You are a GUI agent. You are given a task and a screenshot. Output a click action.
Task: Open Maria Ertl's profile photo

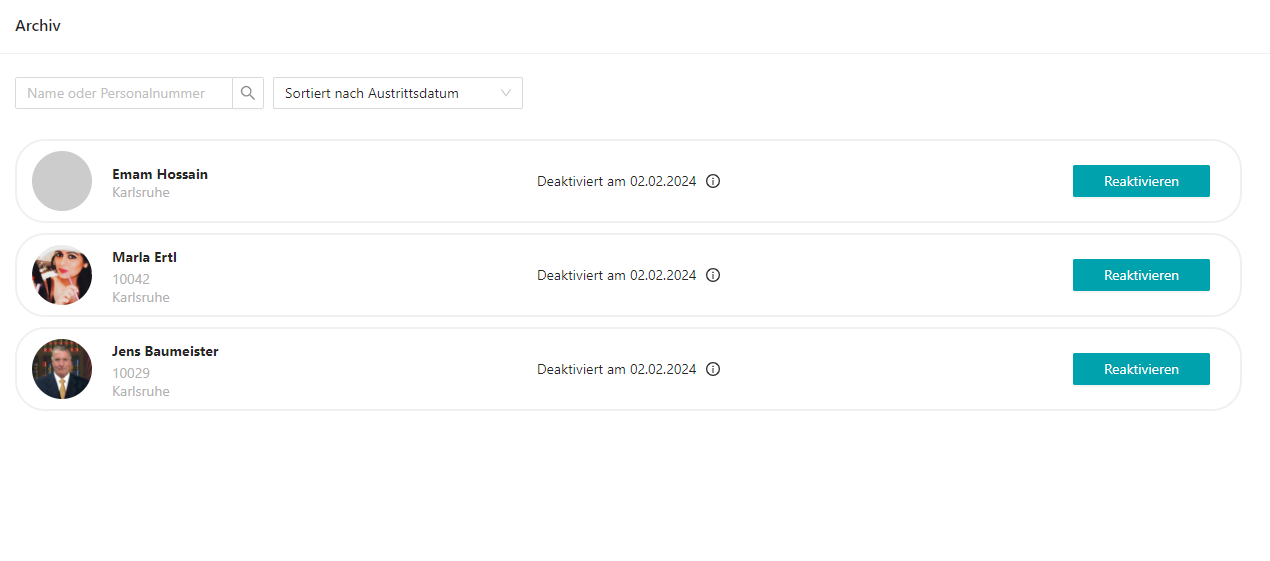pyautogui.click(x=62, y=275)
